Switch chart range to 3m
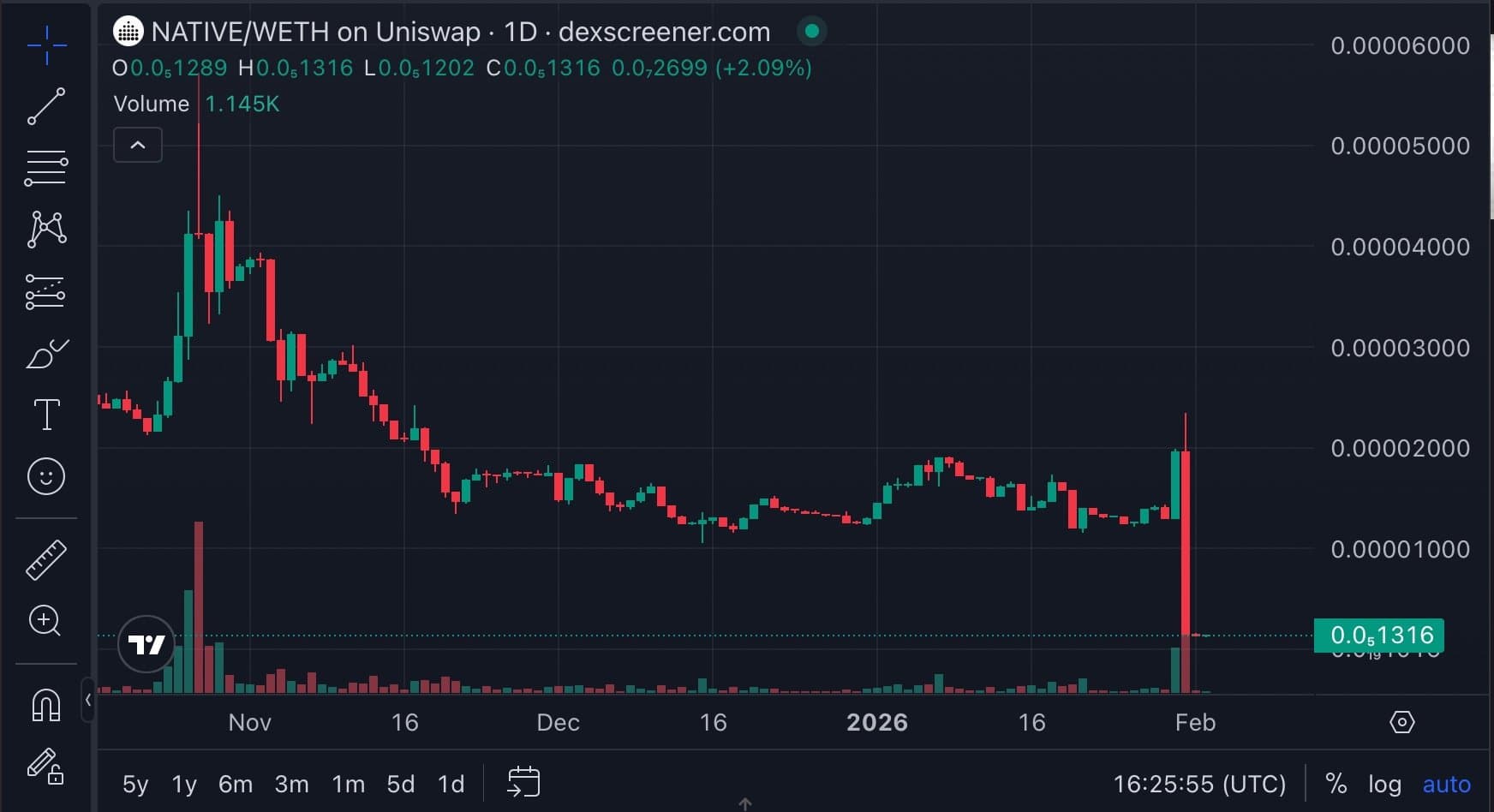 (x=291, y=784)
